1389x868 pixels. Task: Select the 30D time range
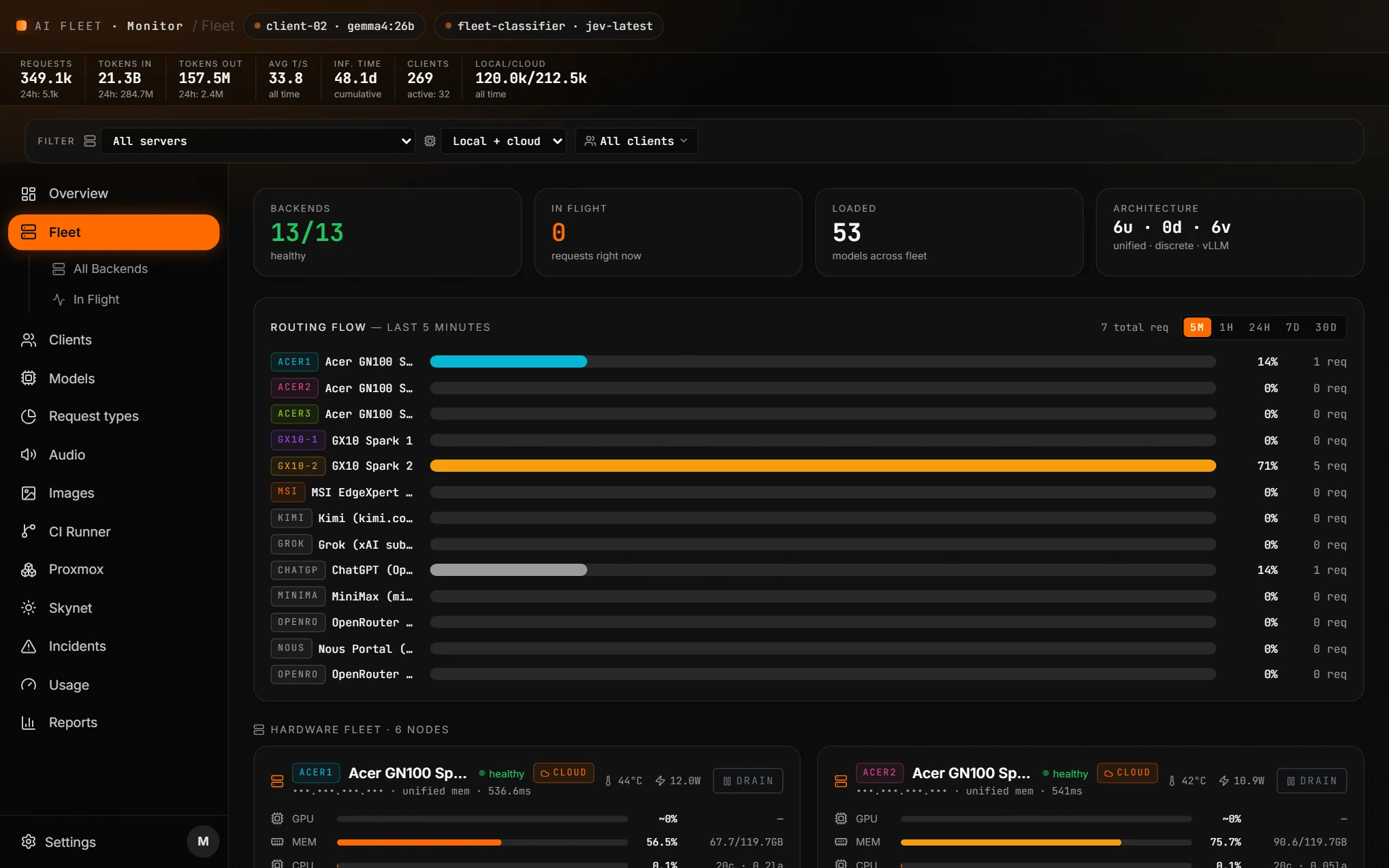pos(1326,327)
